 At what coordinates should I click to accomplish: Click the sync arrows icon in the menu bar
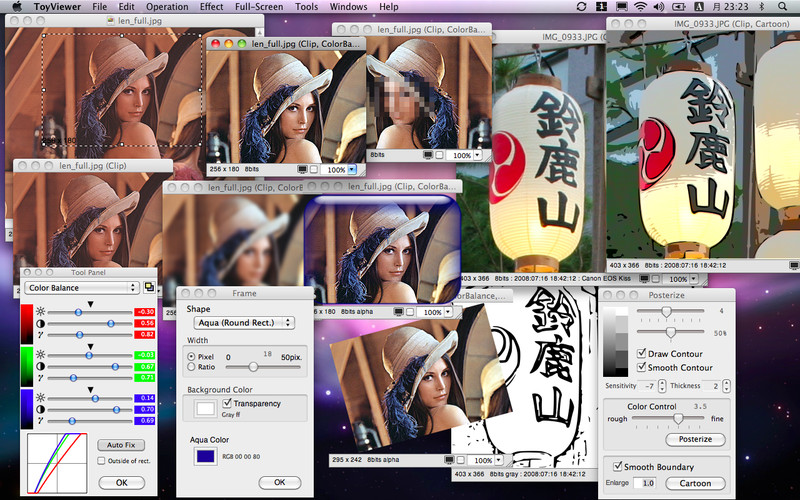tap(581, 7)
